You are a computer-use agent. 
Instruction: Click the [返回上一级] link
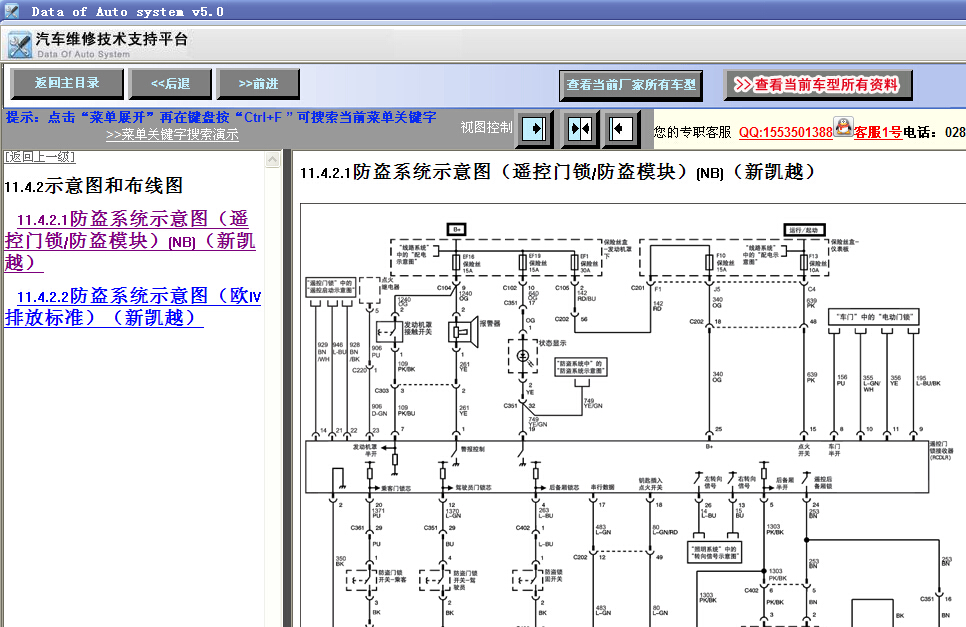point(40,156)
